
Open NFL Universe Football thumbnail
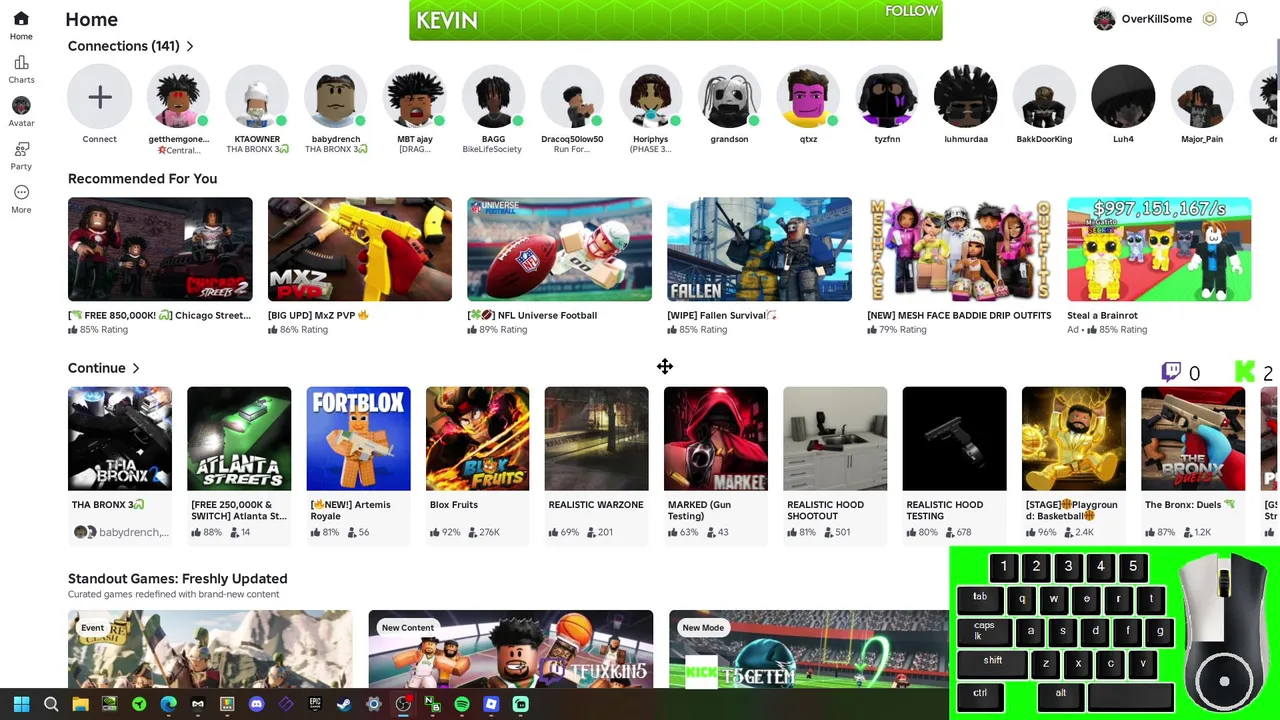point(559,249)
